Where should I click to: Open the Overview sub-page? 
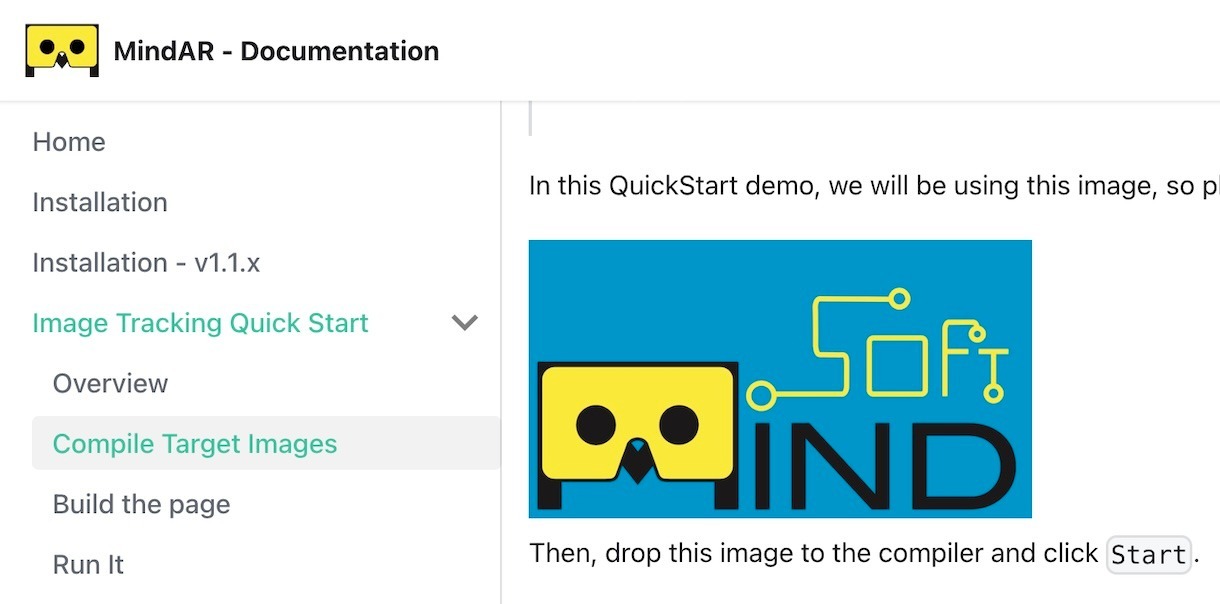[110, 384]
